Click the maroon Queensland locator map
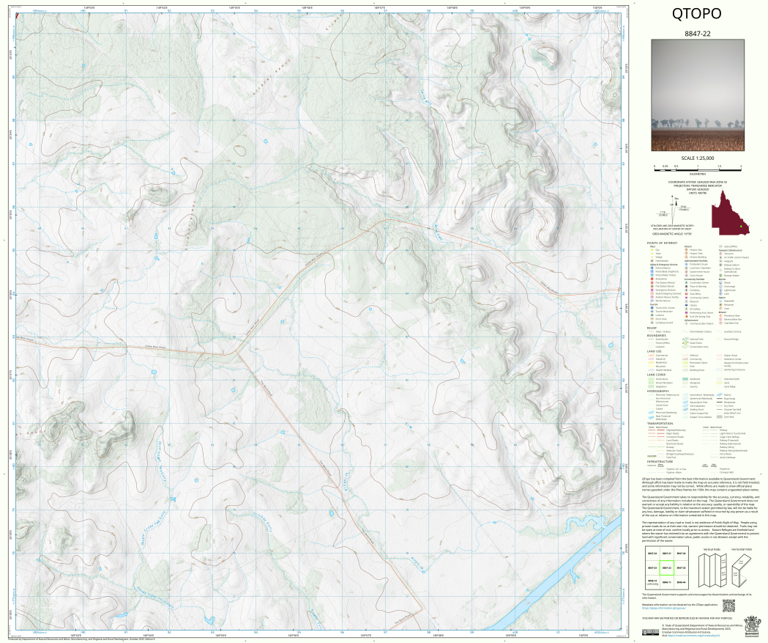Screen dimensions: 768x643 click(730, 214)
